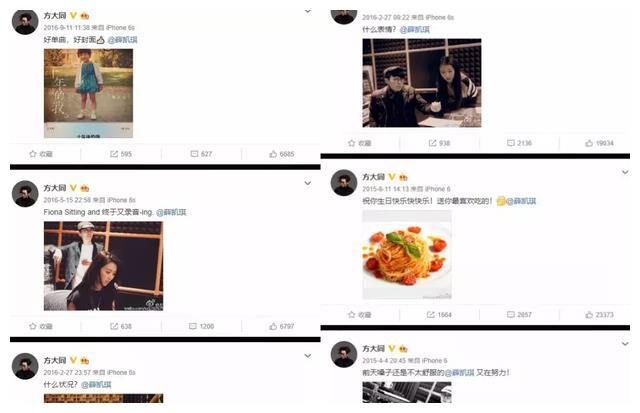Like the post showing 6685 likes

pos(282,154)
